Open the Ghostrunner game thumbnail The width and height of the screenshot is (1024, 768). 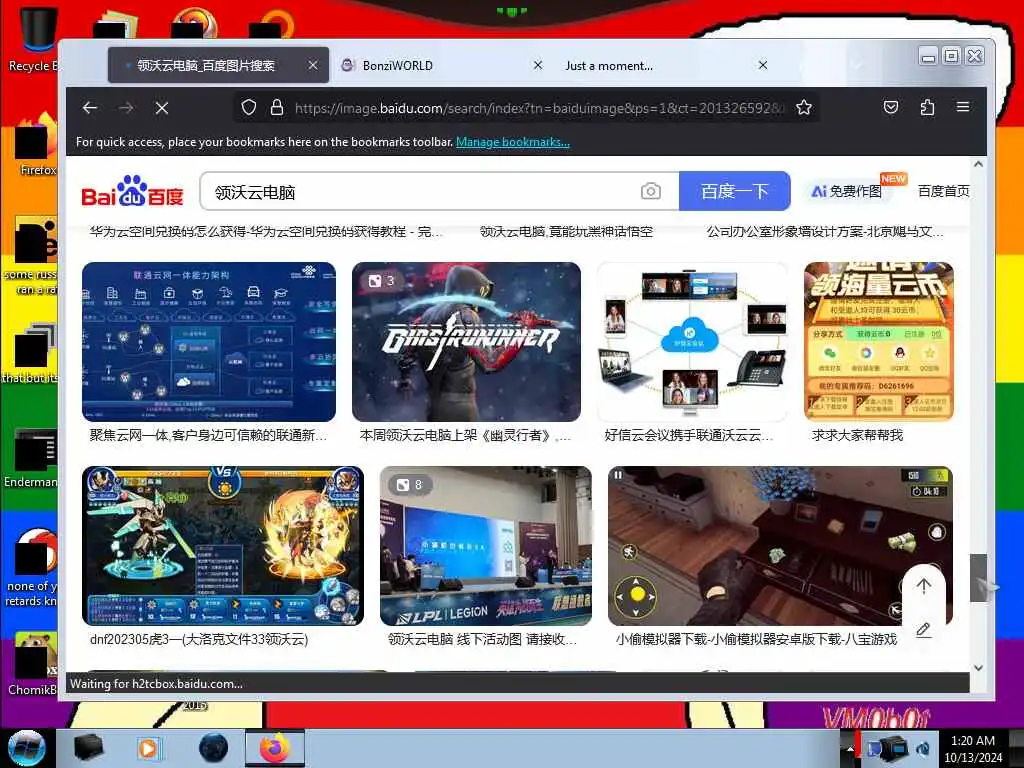466,342
